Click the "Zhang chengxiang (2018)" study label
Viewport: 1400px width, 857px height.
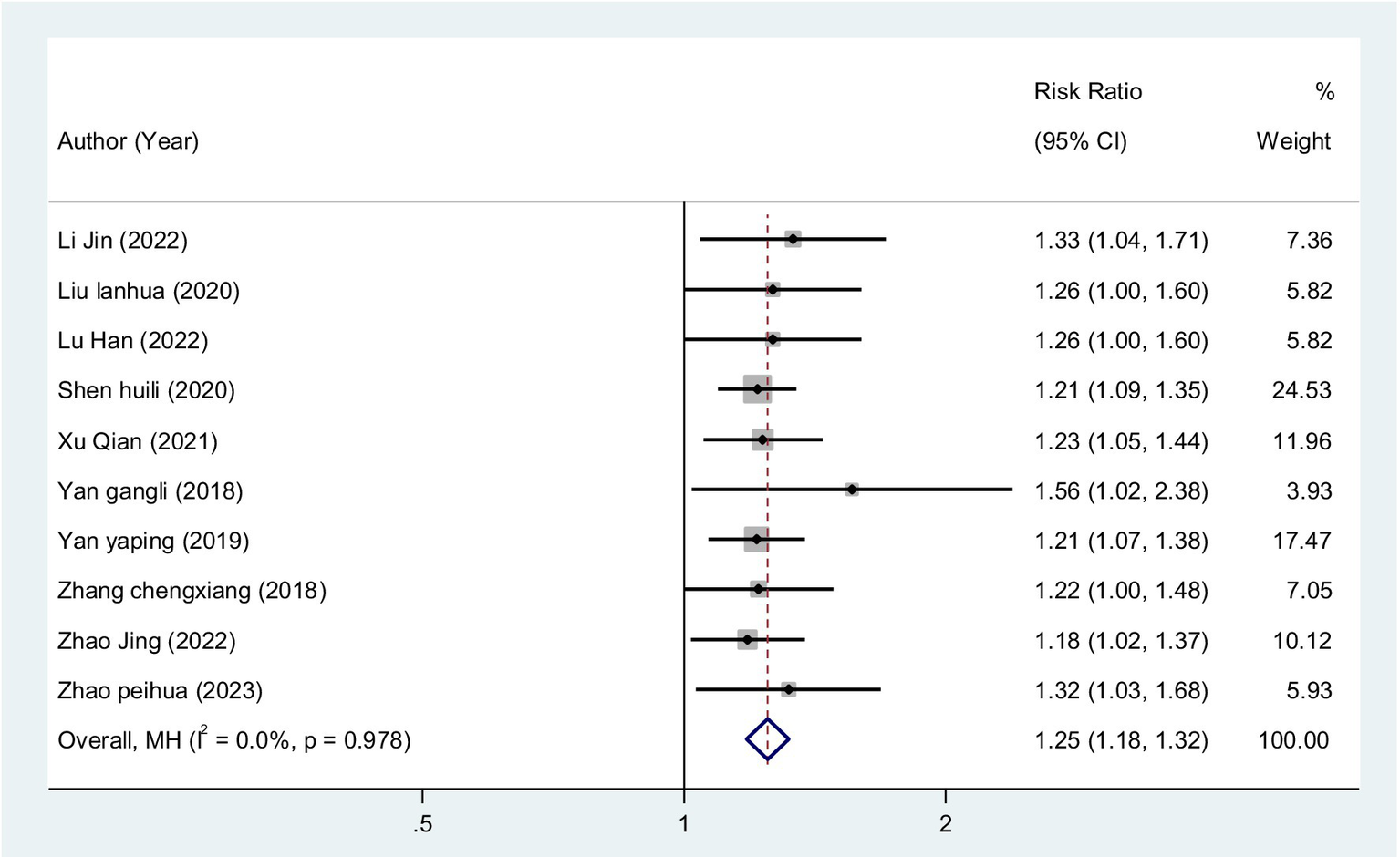tap(192, 590)
